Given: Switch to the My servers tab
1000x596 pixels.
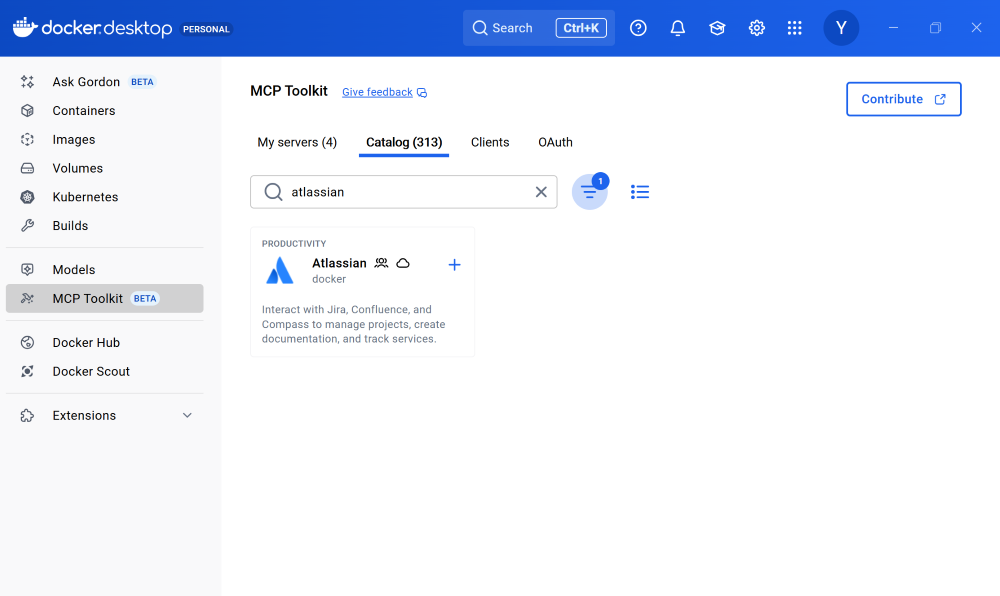Looking at the screenshot, I should (297, 142).
